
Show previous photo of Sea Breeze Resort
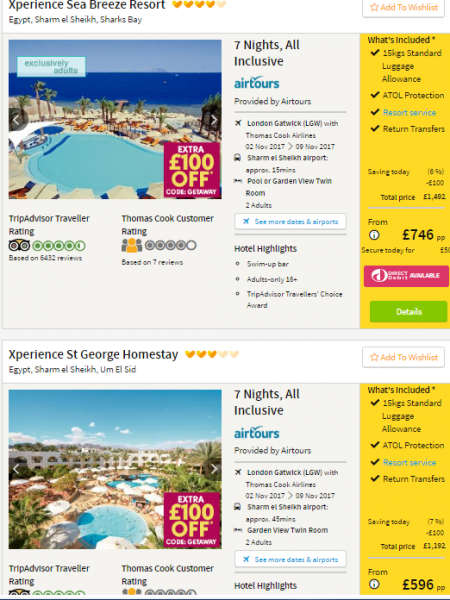coord(16,120)
